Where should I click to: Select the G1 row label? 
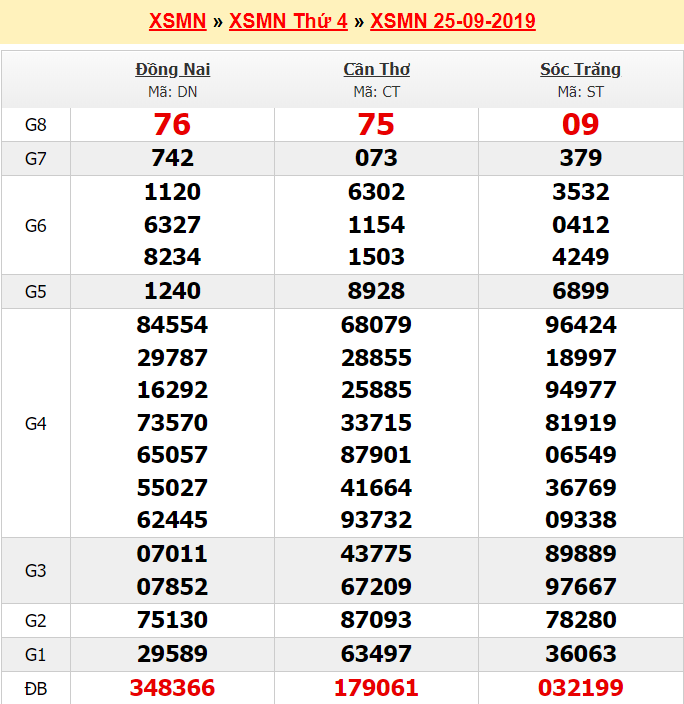click(35, 655)
